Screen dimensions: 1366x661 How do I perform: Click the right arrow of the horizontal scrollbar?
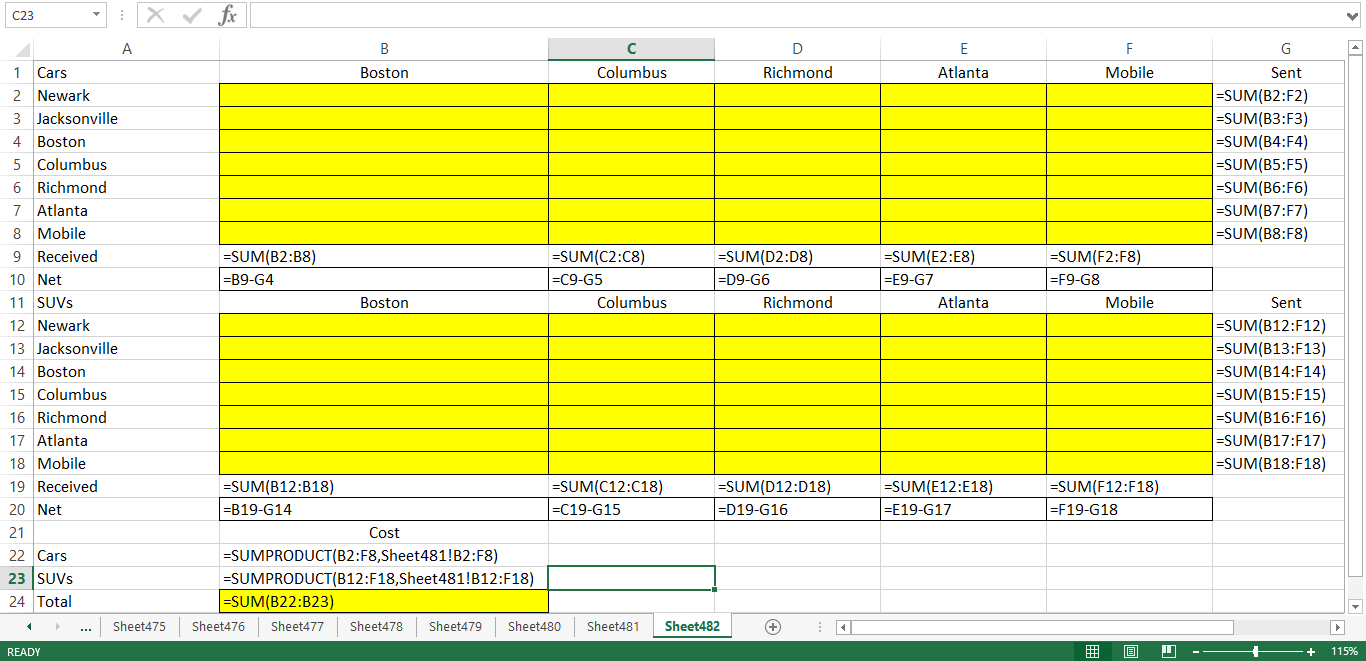[1339, 627]
